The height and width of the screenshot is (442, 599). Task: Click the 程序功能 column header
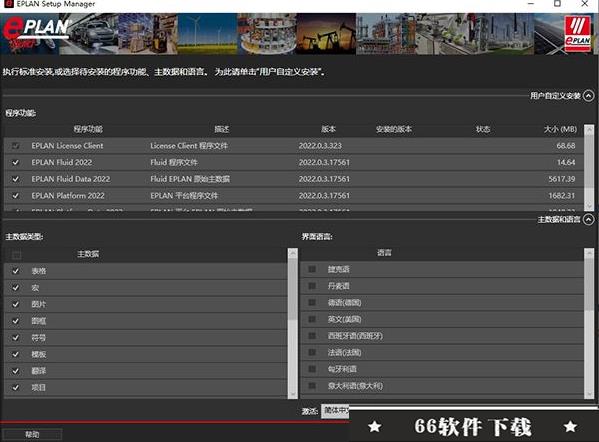[x=88, y=129]
